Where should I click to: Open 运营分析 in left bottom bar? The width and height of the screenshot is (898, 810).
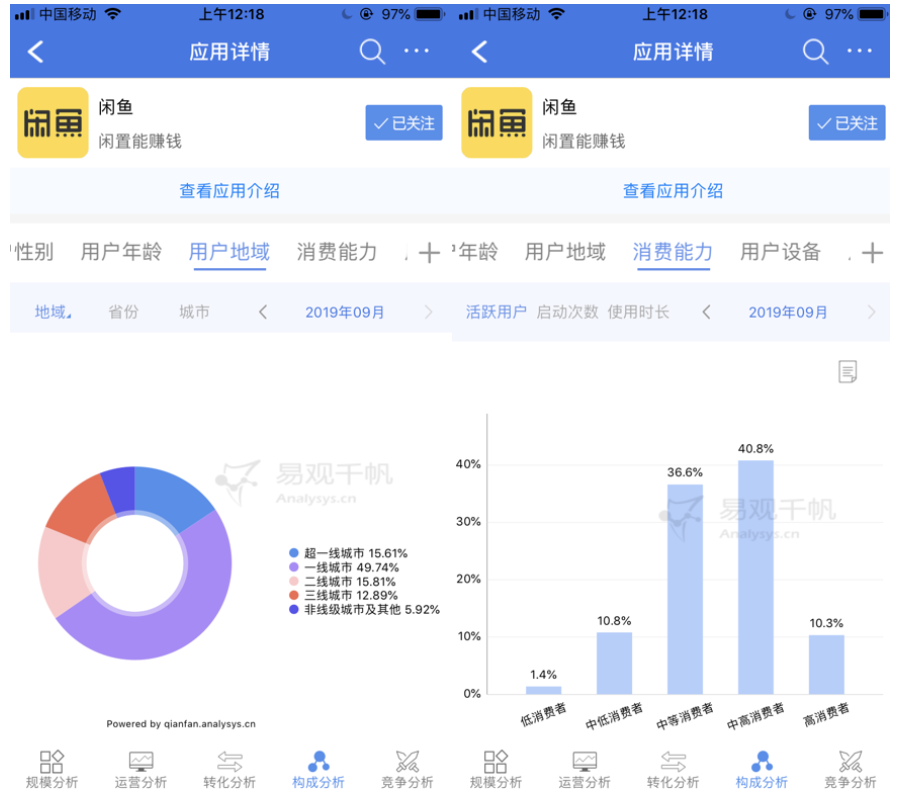click(x=141, y=770)
